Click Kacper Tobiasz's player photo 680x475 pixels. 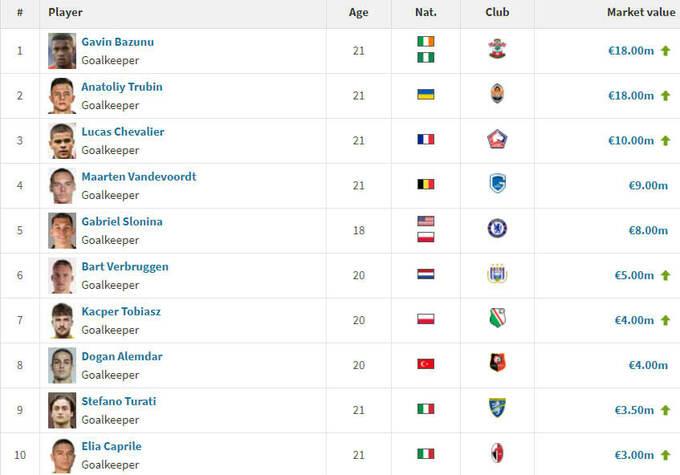(x=62, y=320)
